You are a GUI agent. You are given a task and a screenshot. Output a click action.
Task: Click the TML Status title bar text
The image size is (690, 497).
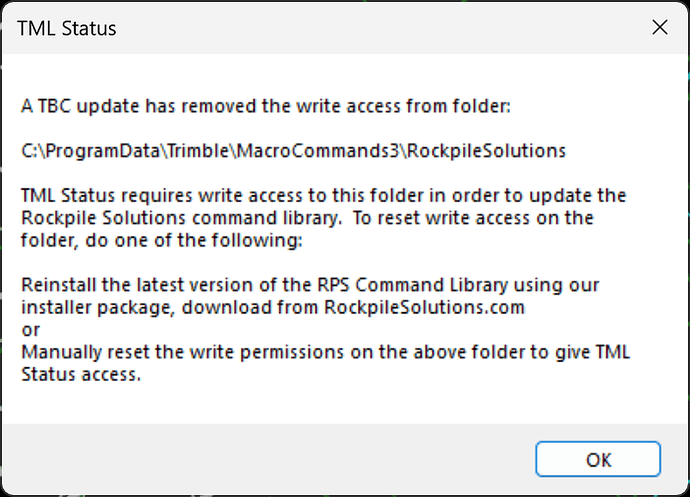point(67,28)
